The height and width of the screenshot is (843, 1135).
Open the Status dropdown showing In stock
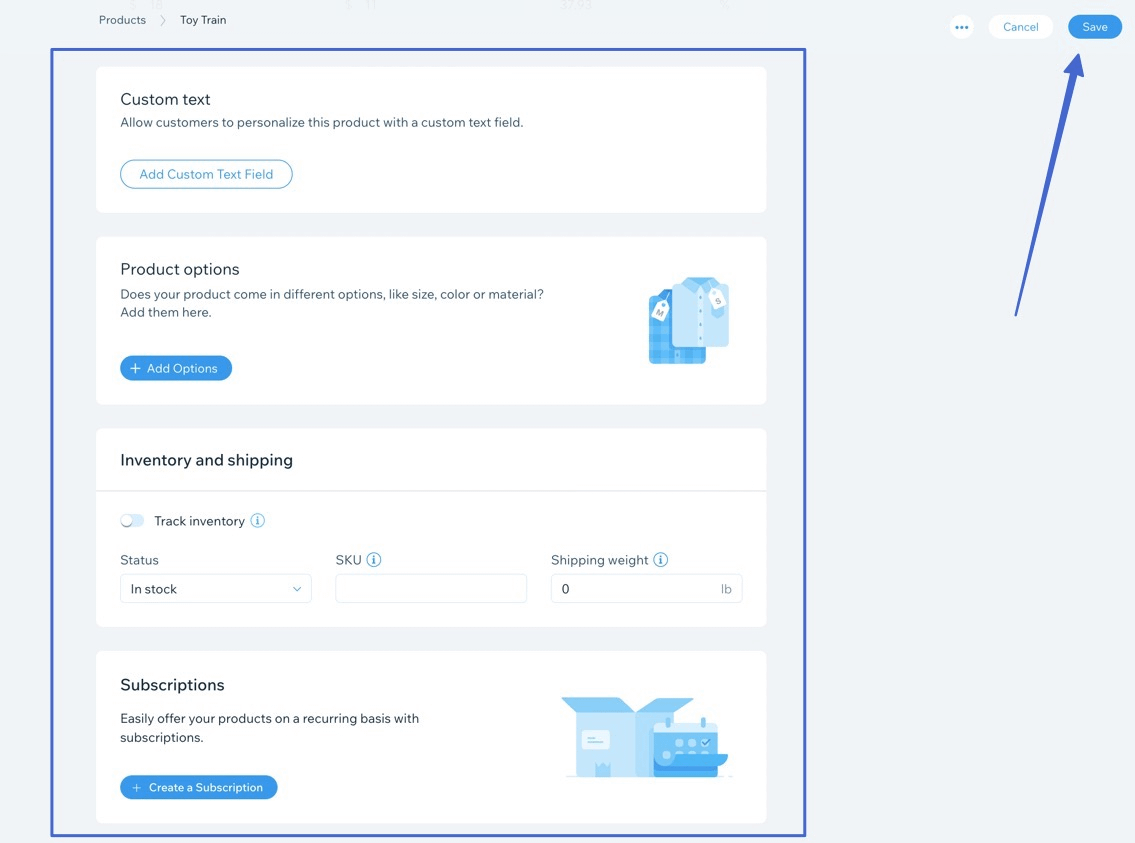tap(215, 589)
